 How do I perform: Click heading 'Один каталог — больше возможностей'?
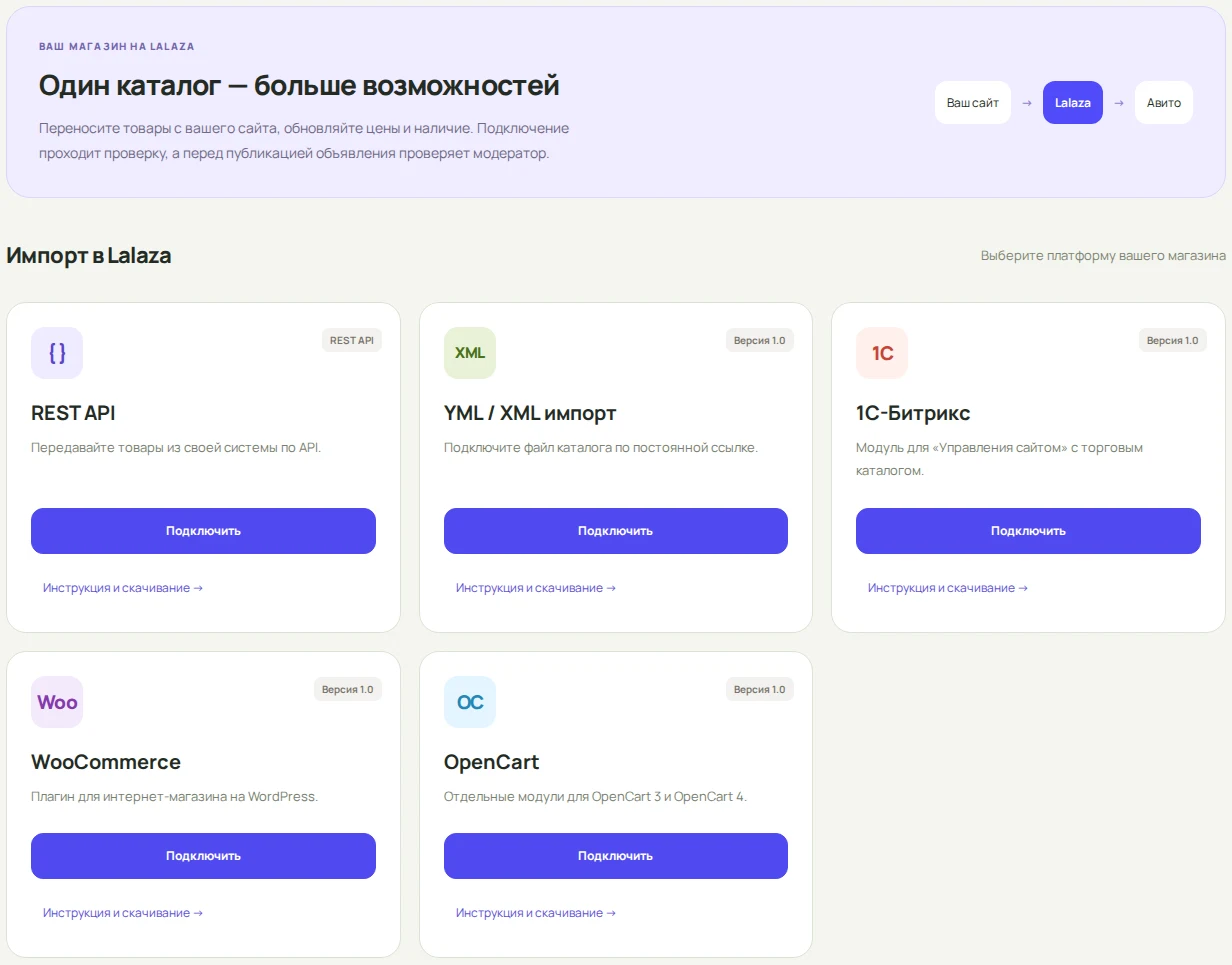click(299, 85)
